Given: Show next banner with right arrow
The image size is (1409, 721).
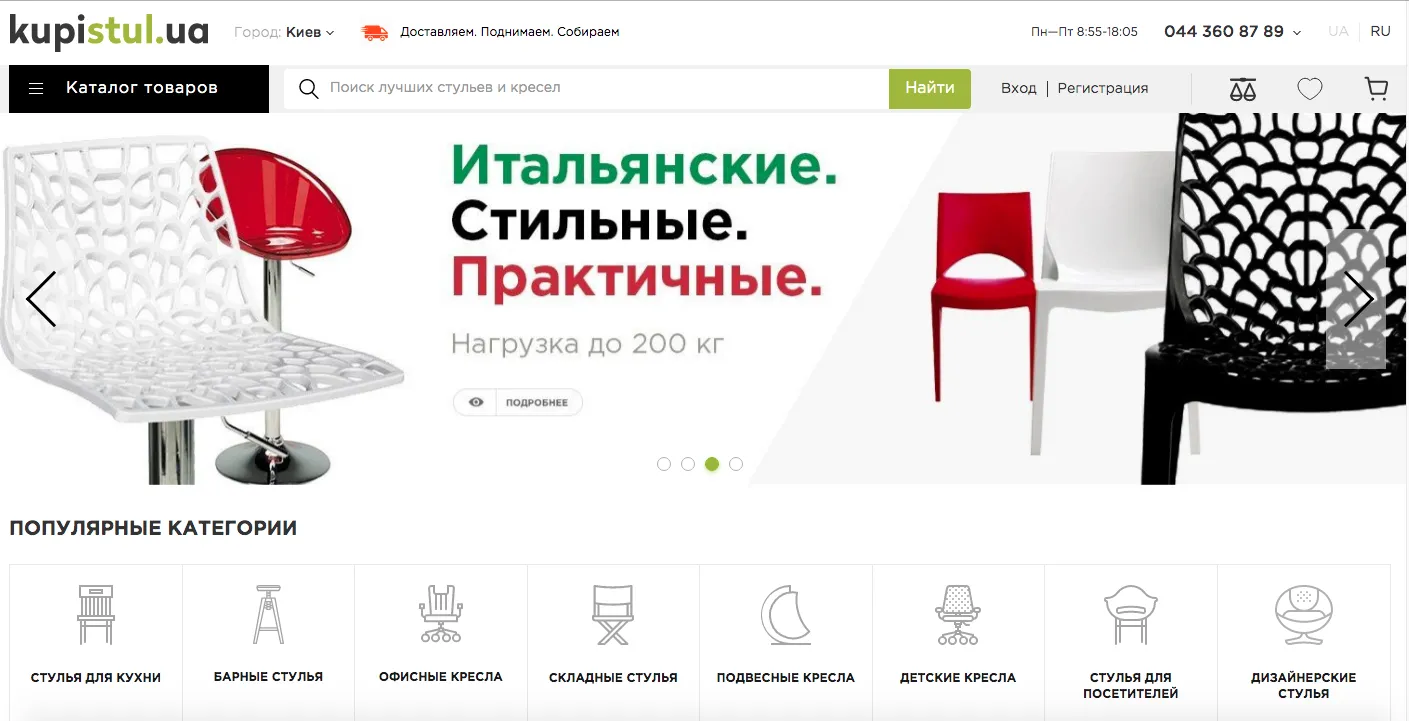Looking at the screenshot, I should pyautogui.click(x=1357, y=299).
